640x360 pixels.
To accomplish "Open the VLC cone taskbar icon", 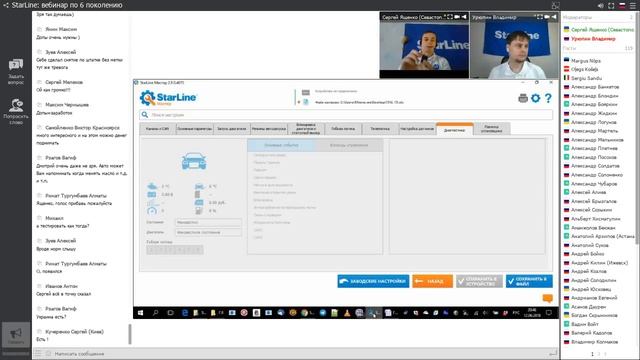I will [x=347, y=313].
